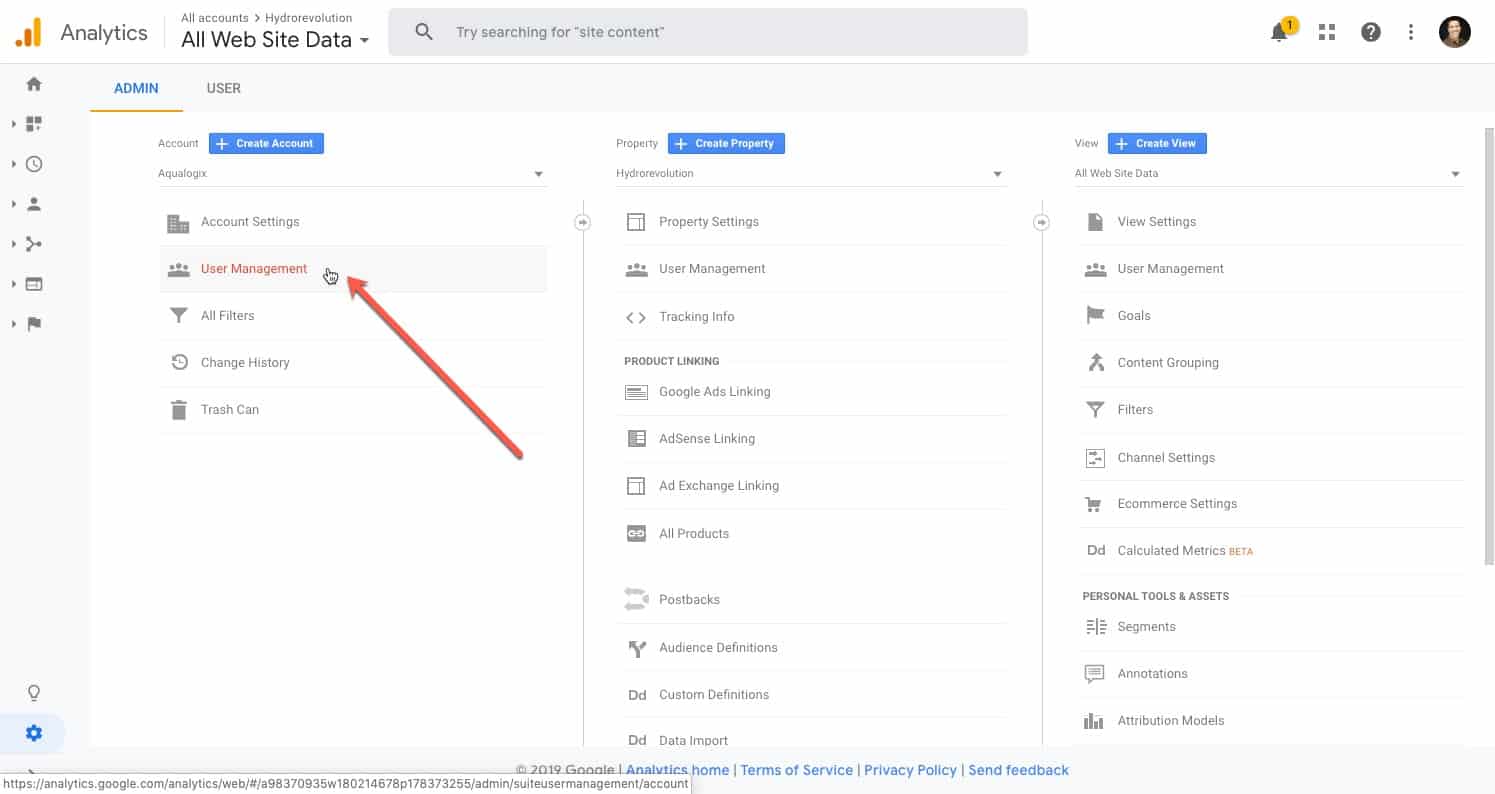Screen dimensions: 1495x794
Task: Switch to the USER tab
Action: pos(223,88)
